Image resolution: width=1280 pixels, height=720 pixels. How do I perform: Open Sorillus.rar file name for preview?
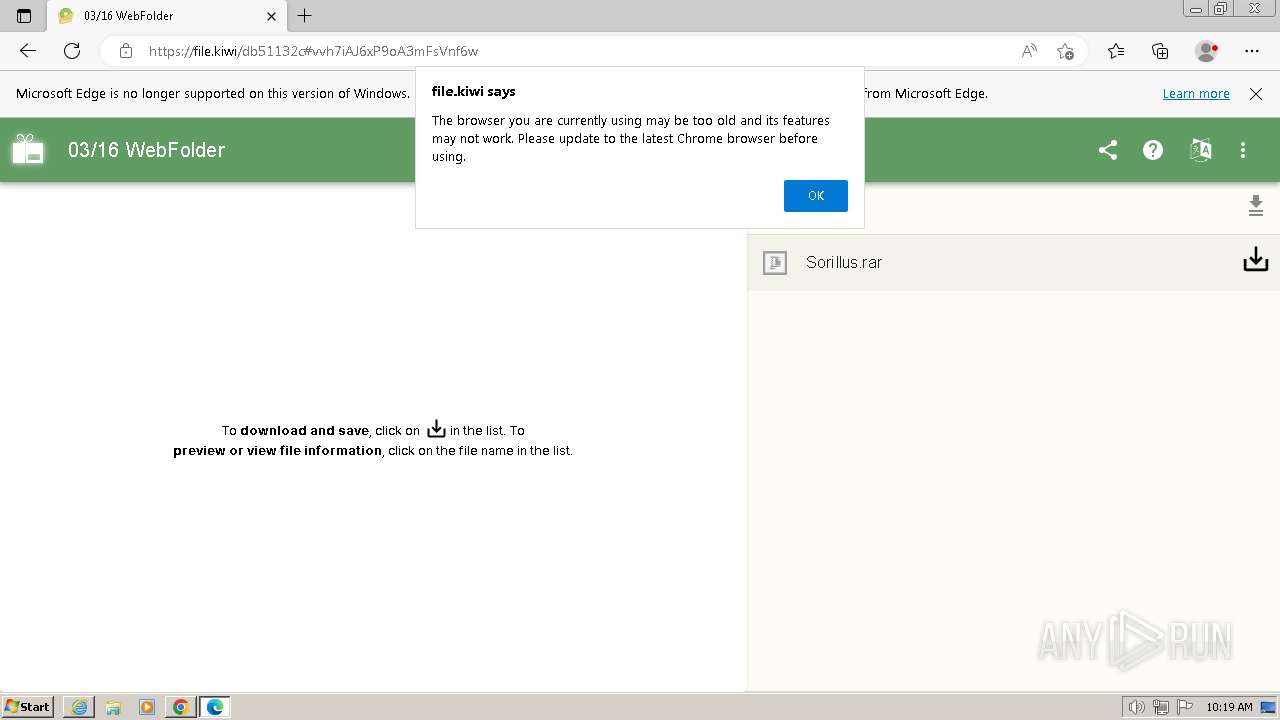coord(844,262)
